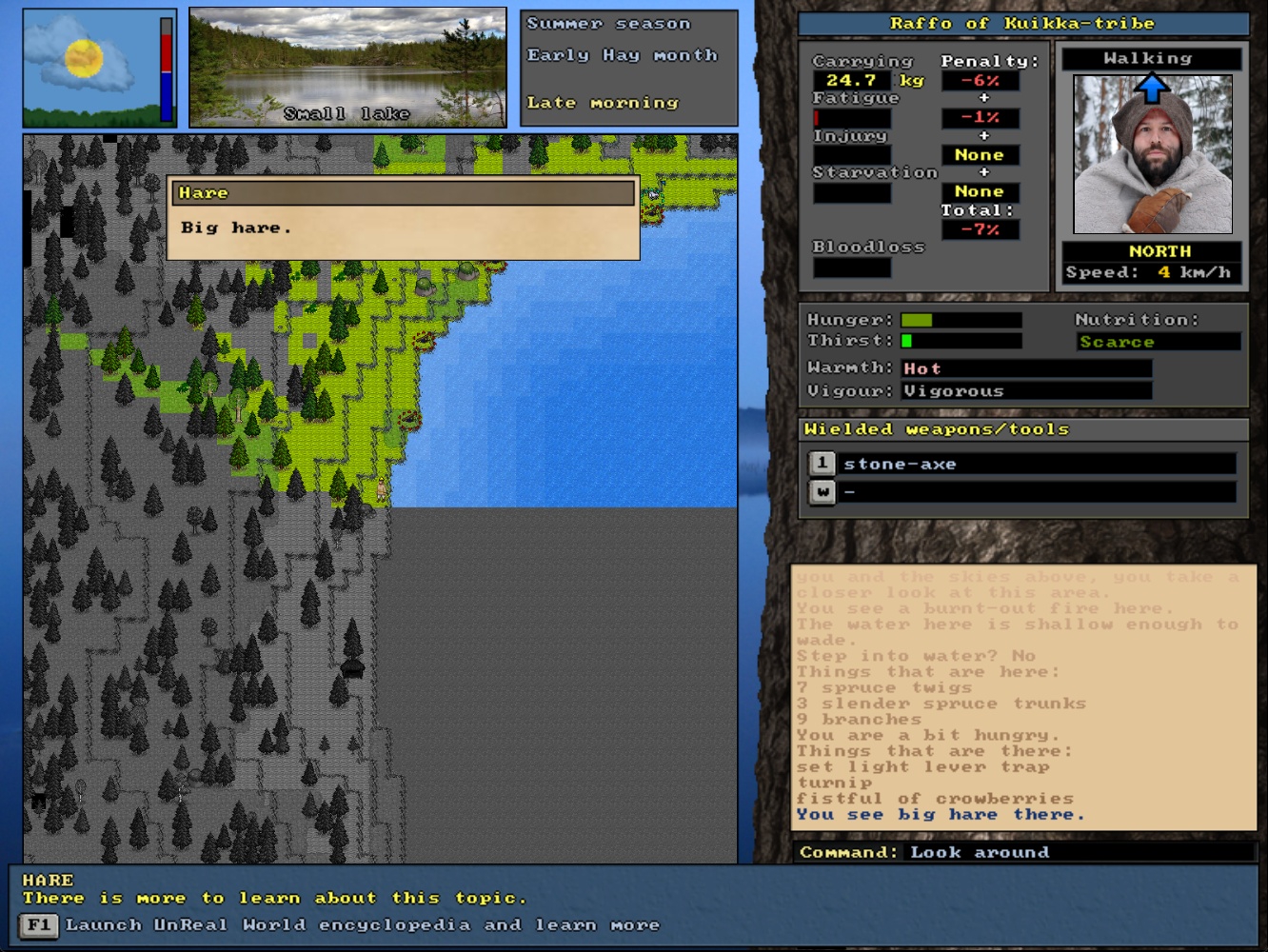The width and height of the screenshot is (1268, 952).
Task: Click the "turnip" log line
Action: click(x=835, y=783)
